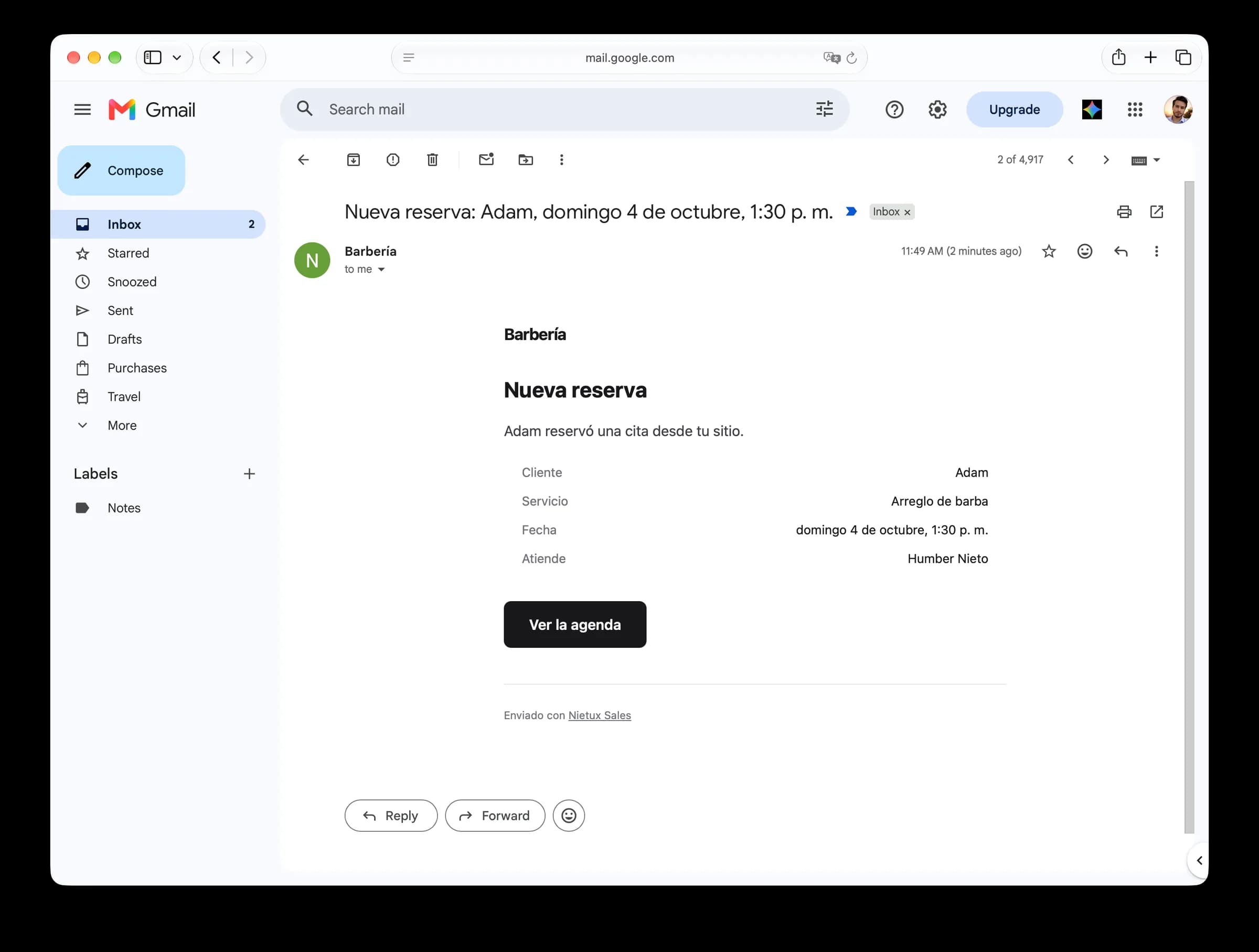Follow the Nietux Sales link
Image resolution: width=1259 pixels, height=952 pixels.
tap(599, 715)
